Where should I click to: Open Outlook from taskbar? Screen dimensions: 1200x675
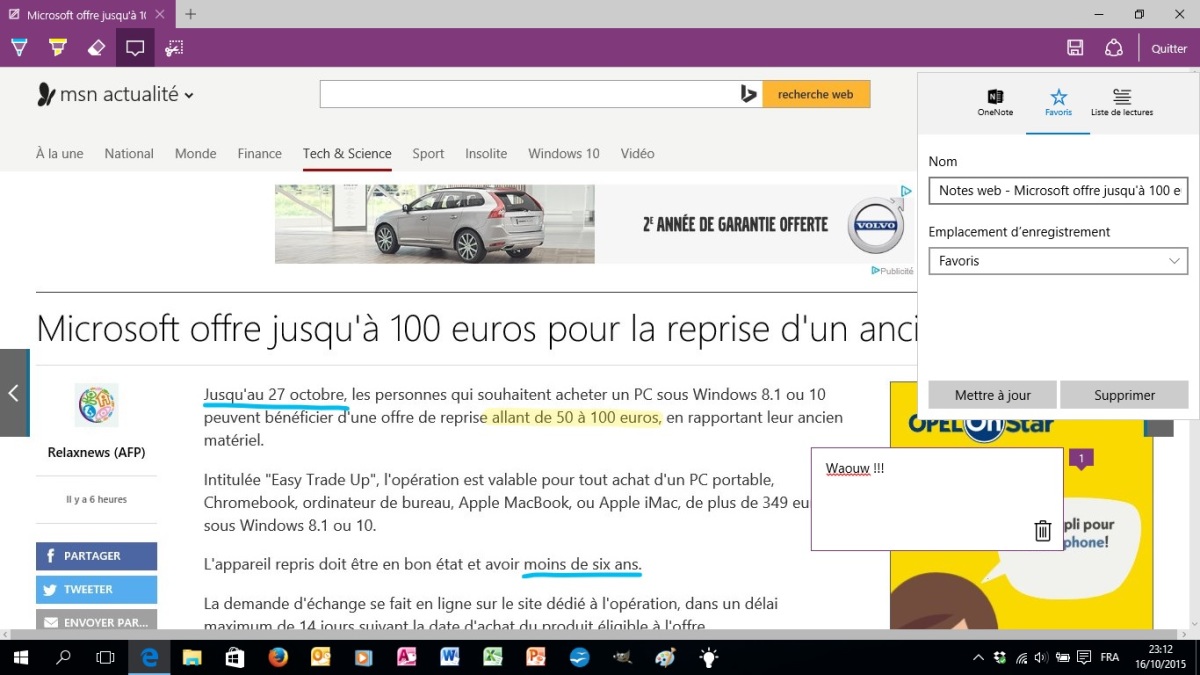click(x=321, y=657)
